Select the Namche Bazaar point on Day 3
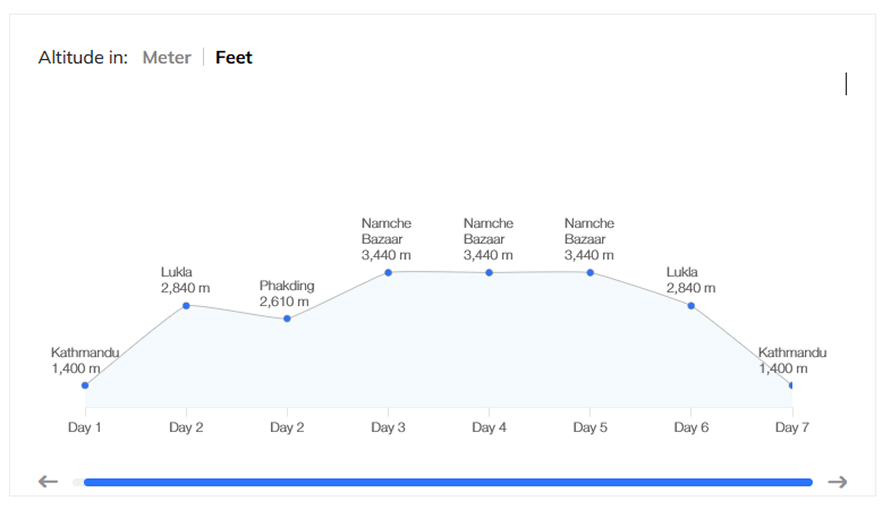Viewport: 887px width, 526px height. tap(388, 272)
